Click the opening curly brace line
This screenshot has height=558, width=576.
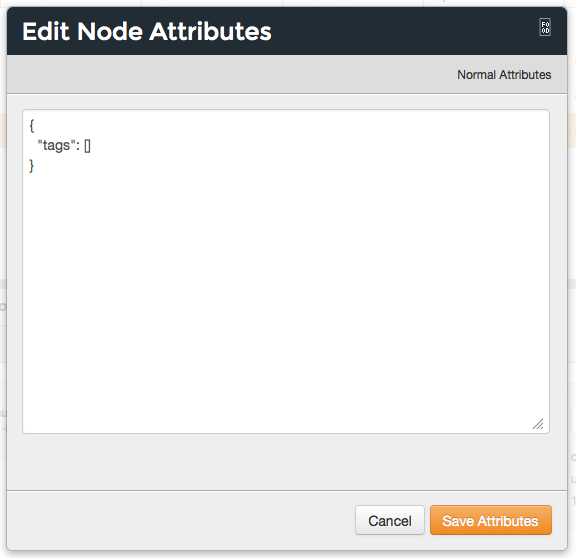pyautogui.click(x=32, y=126)
